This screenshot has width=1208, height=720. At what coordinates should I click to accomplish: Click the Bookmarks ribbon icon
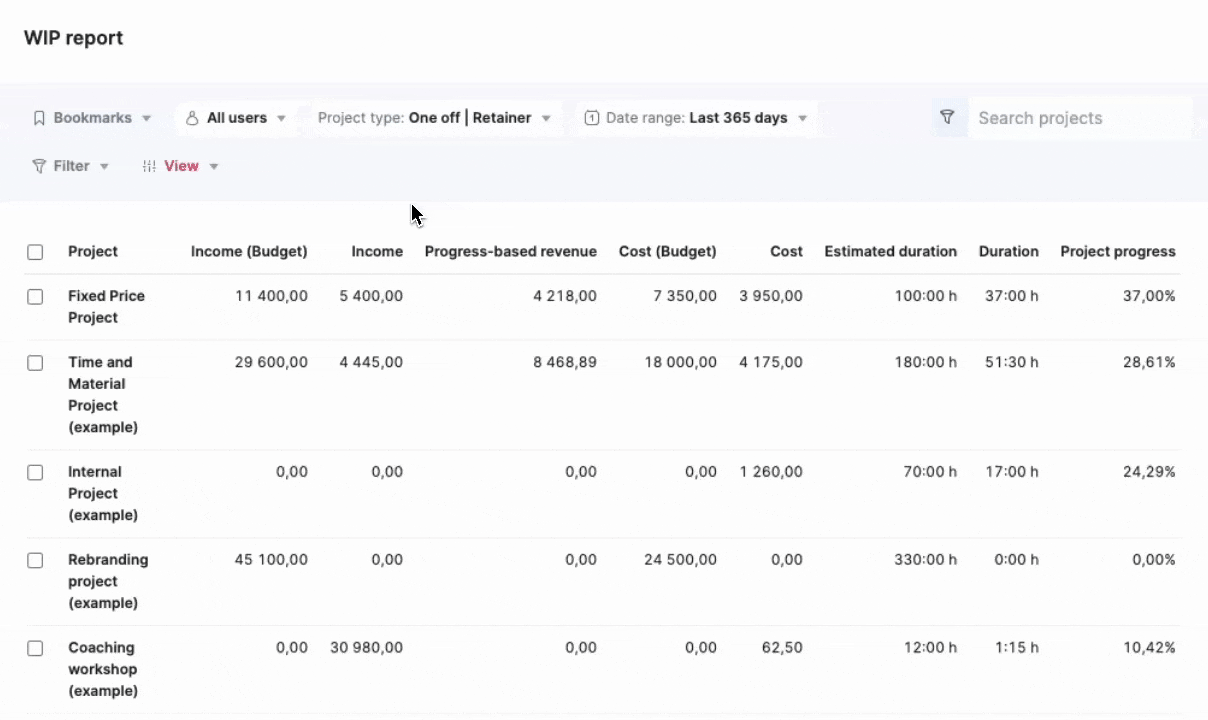40,118
